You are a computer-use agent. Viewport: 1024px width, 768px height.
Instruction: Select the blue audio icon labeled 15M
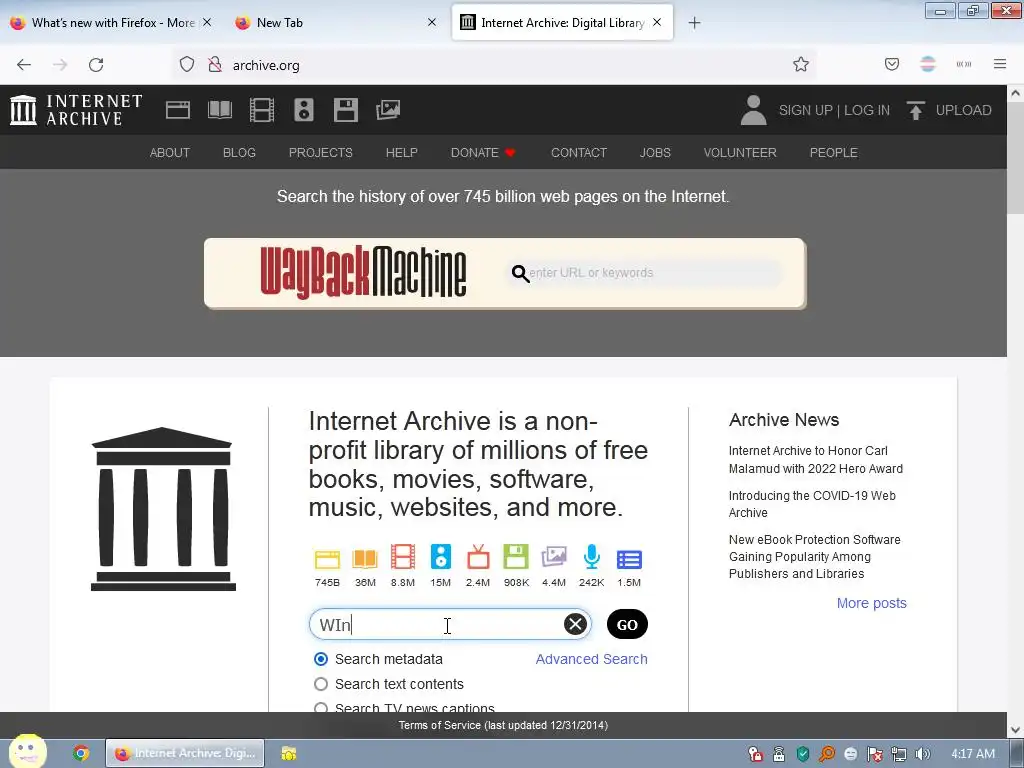441,557
